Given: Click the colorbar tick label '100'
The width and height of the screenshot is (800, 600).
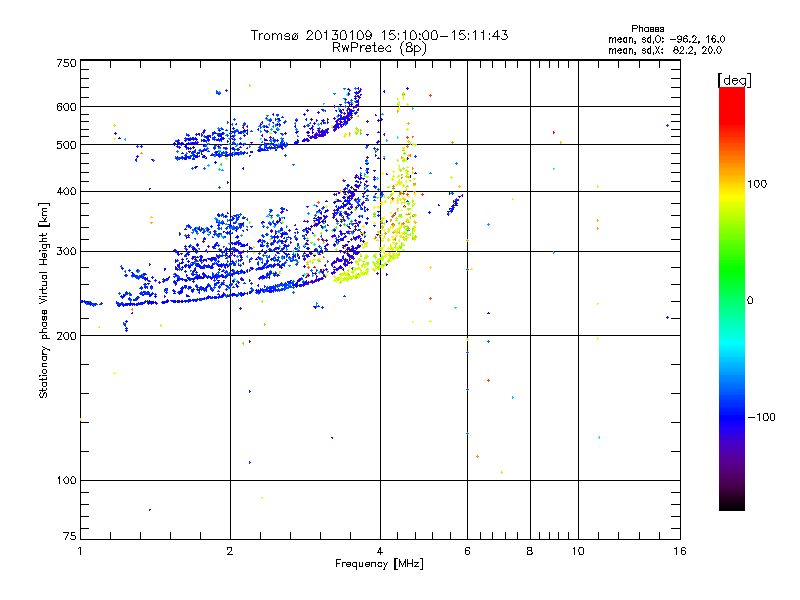Looking at the screenshot, I should click(757, 184).
